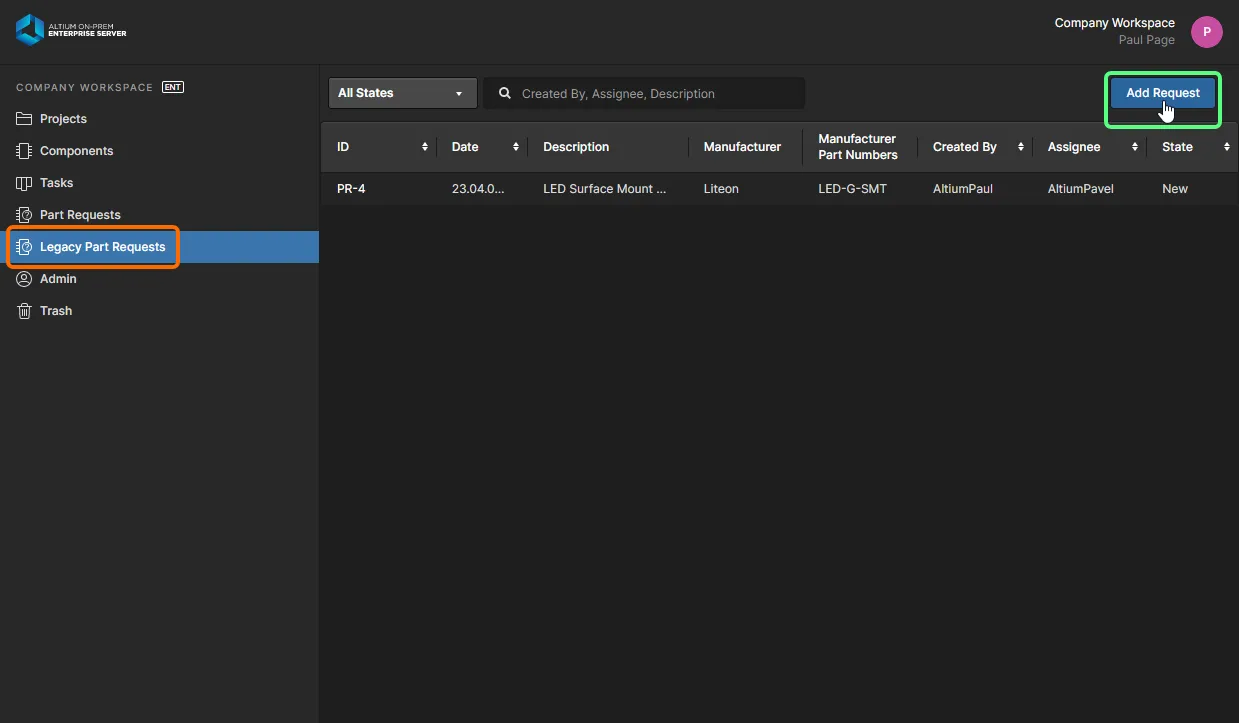Sort the table by Assignee
The image size is (1239, 723).
click(1135, 147)
